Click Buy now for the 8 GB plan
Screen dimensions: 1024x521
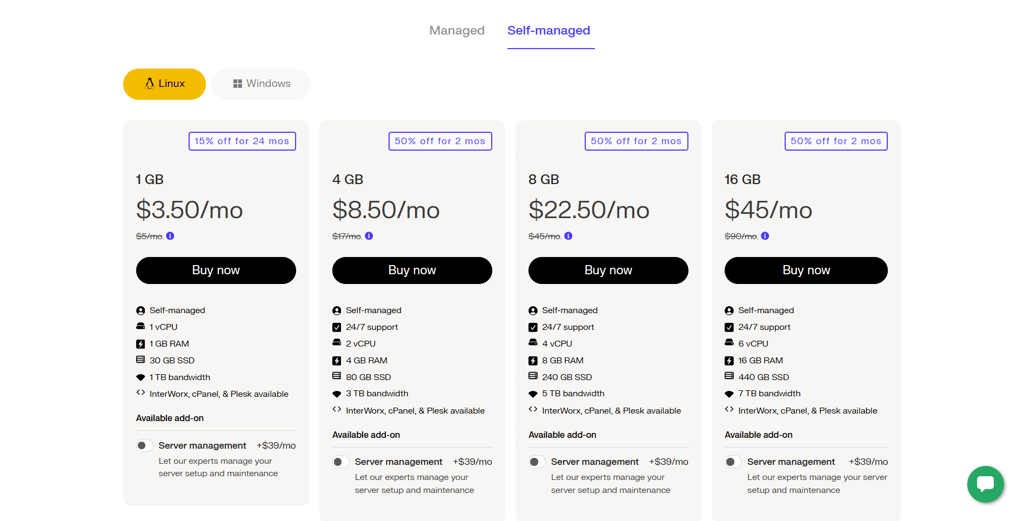click(x=608, y=270)
